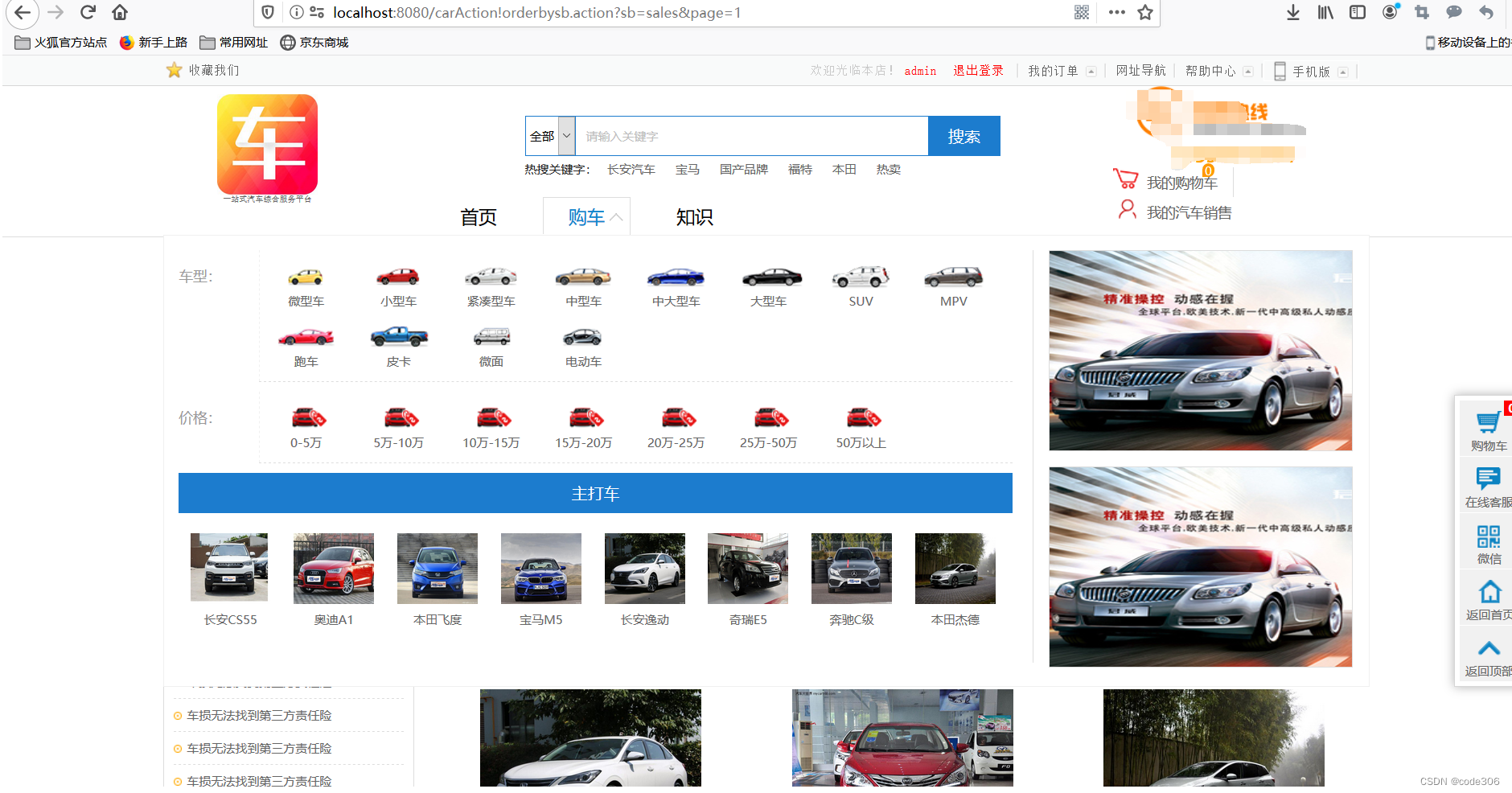Open the sidebar 购物车 cart icon
Screen dimensions: 1512x793
click(1488, 422)
